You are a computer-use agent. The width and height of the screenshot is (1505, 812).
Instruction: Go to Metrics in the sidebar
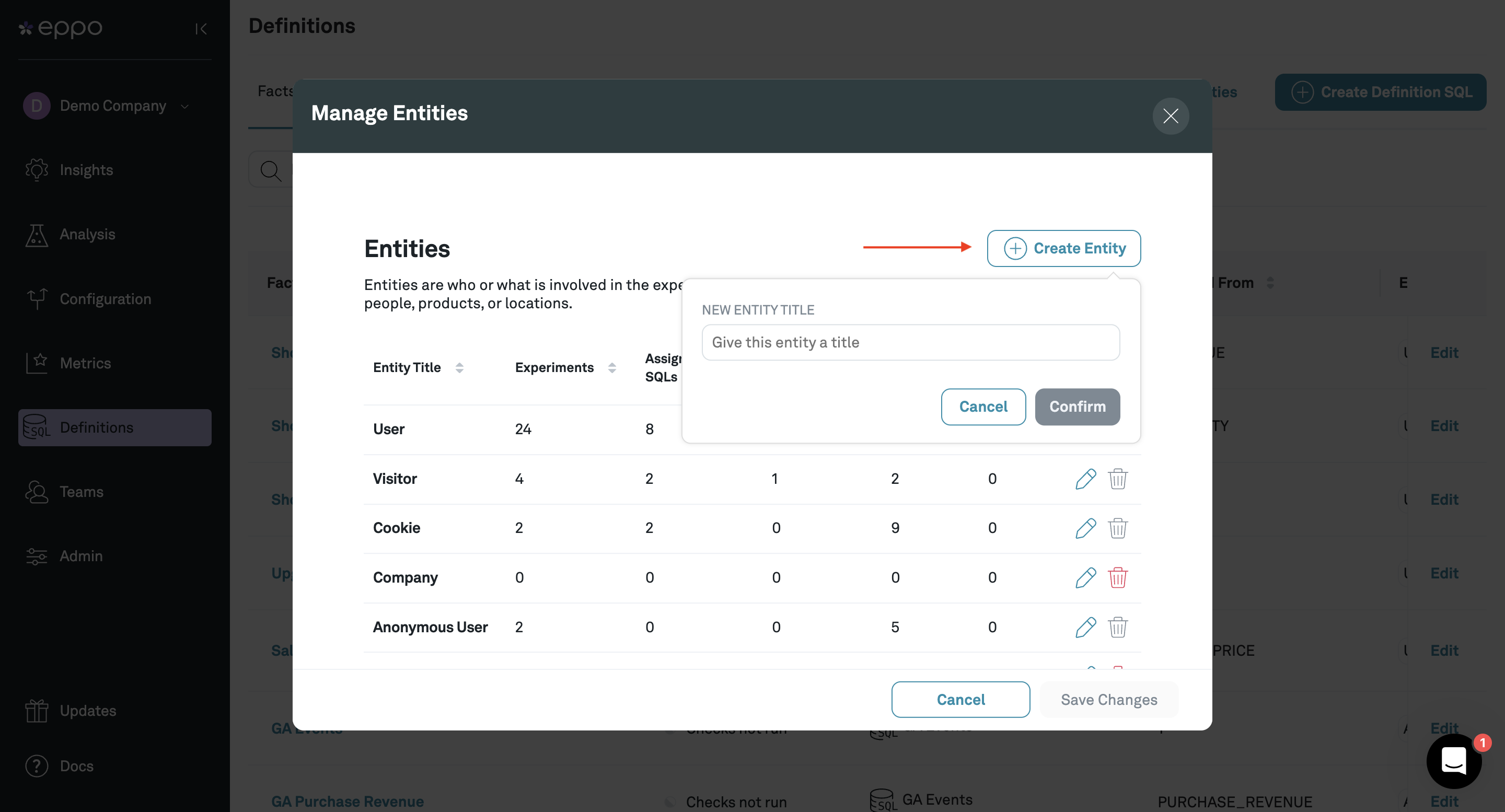tap(85, 363)
